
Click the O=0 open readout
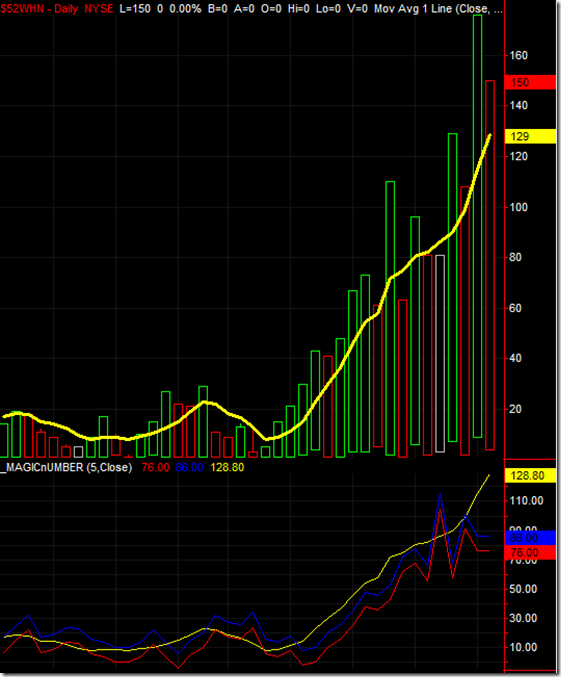click(271, 9)
